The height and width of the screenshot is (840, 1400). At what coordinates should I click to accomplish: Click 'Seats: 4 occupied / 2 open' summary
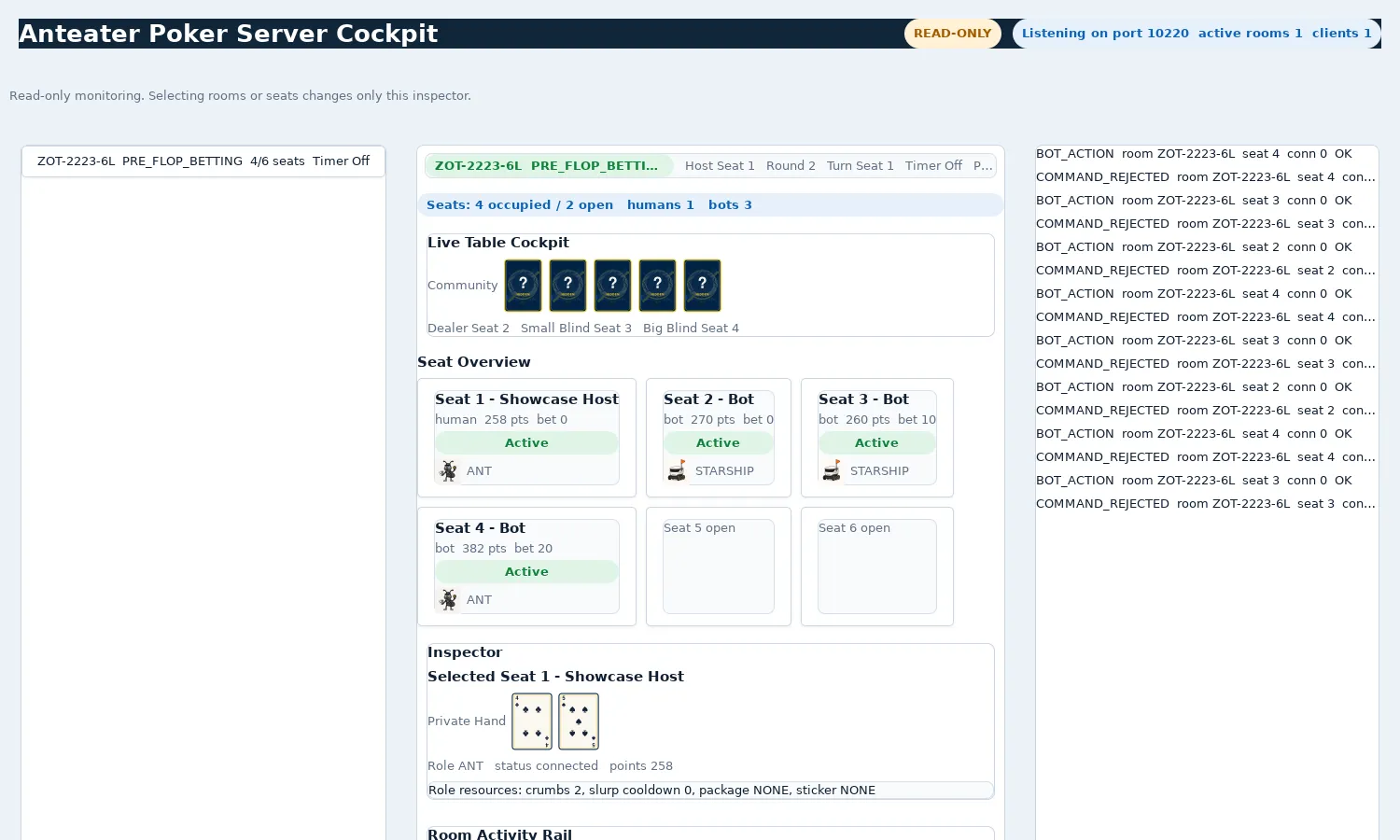coord(520,205)
